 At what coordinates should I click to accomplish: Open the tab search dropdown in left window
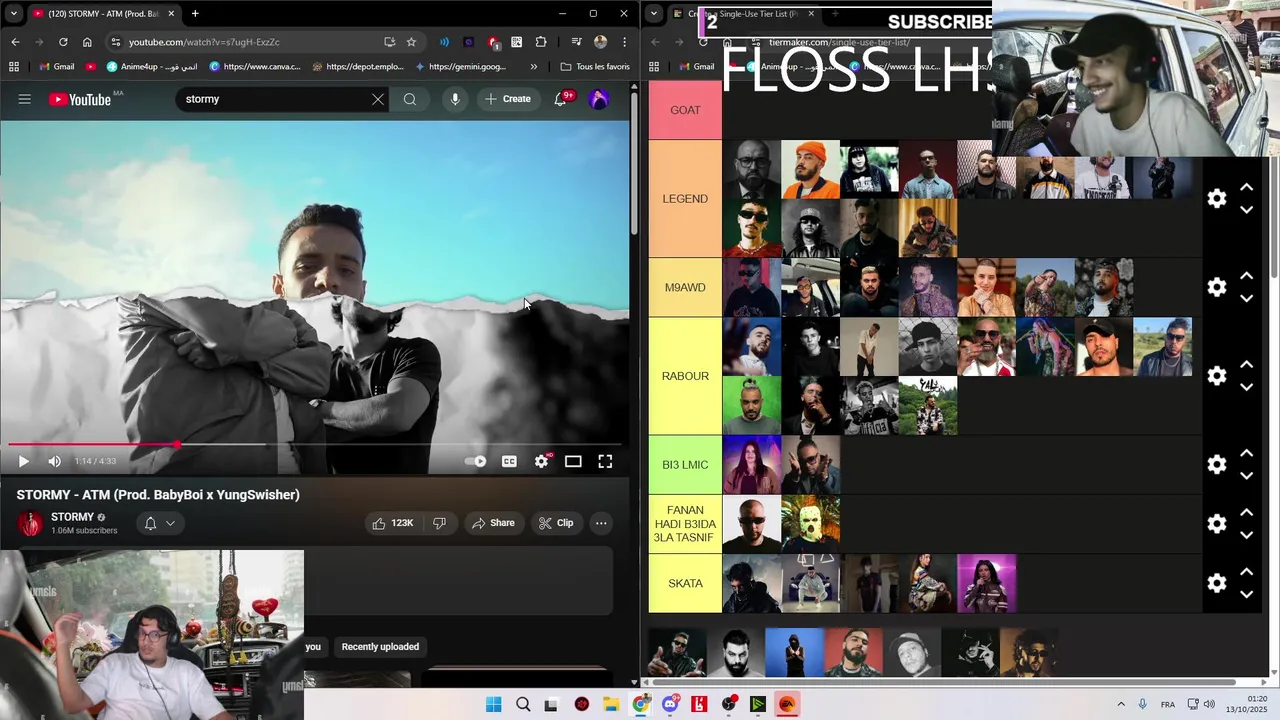pos(13,13)
